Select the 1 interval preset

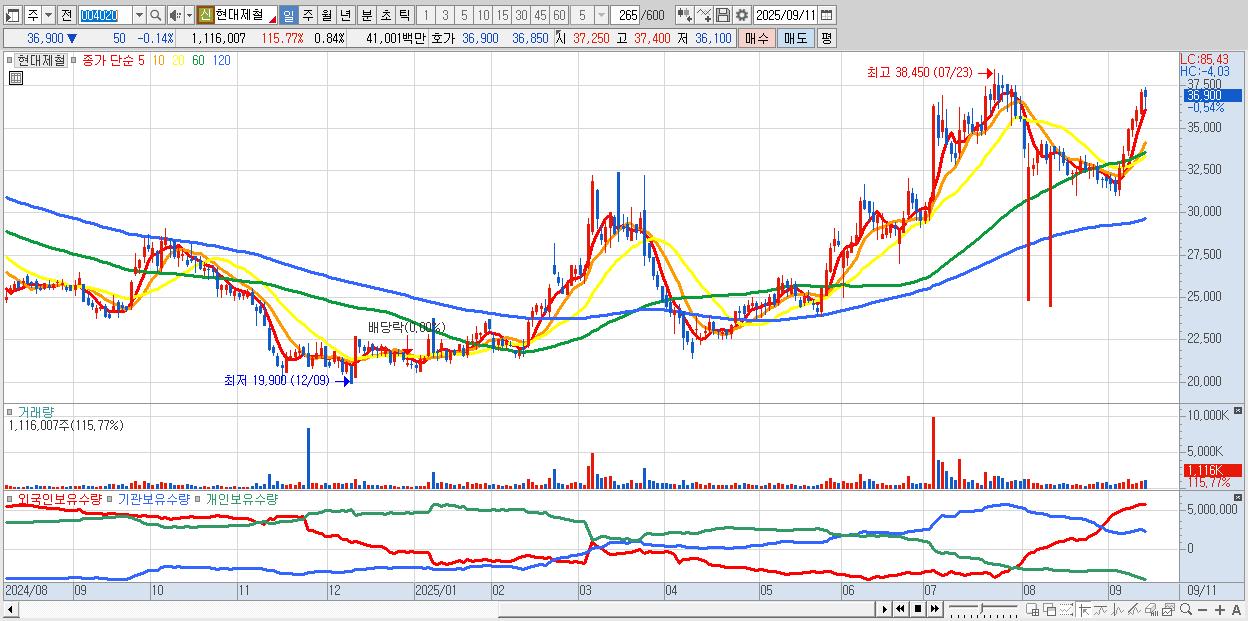[x=425, y=15]
